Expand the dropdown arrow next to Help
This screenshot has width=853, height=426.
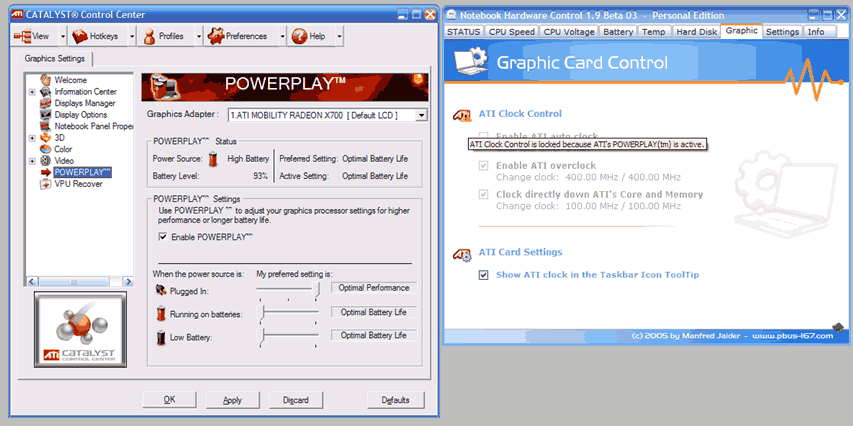(339, 36)
